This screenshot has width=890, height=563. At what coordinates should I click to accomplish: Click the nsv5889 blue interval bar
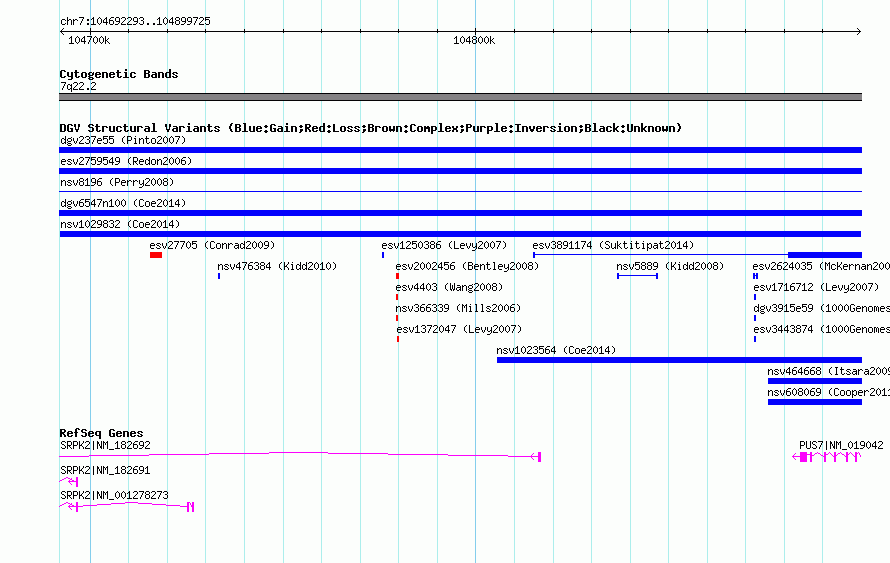click(x=637, y=276)
